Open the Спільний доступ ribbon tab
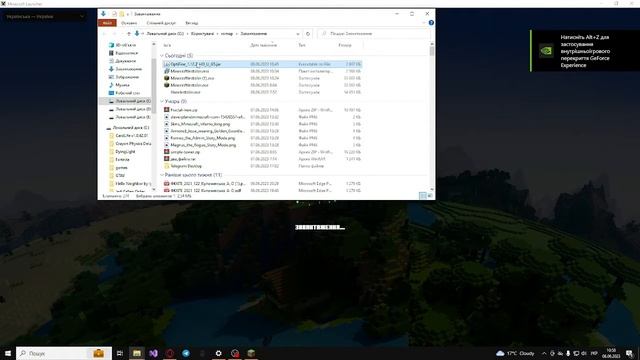 click(161, 23)
